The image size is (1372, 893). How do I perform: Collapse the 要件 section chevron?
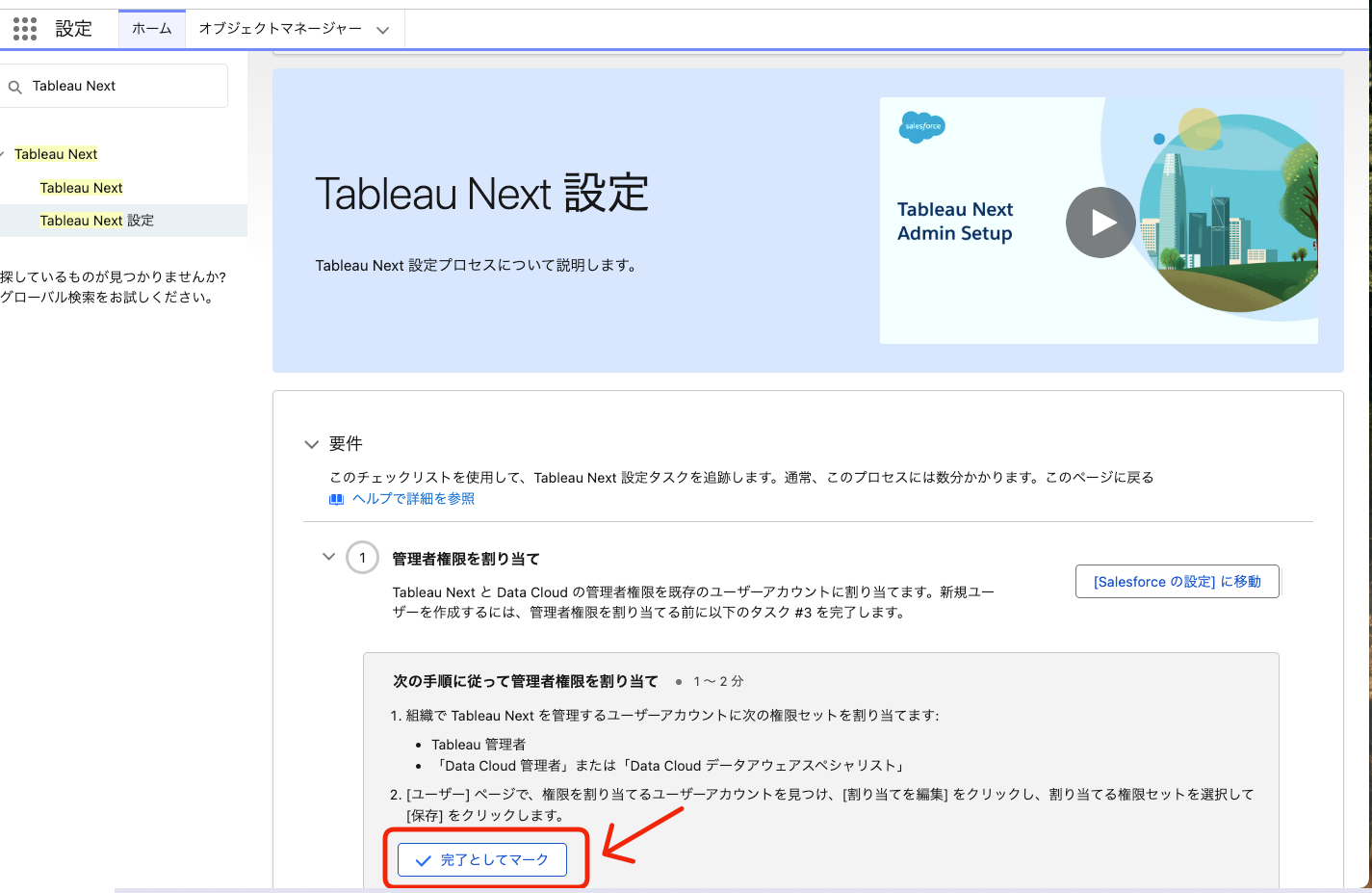click(311, 444)
